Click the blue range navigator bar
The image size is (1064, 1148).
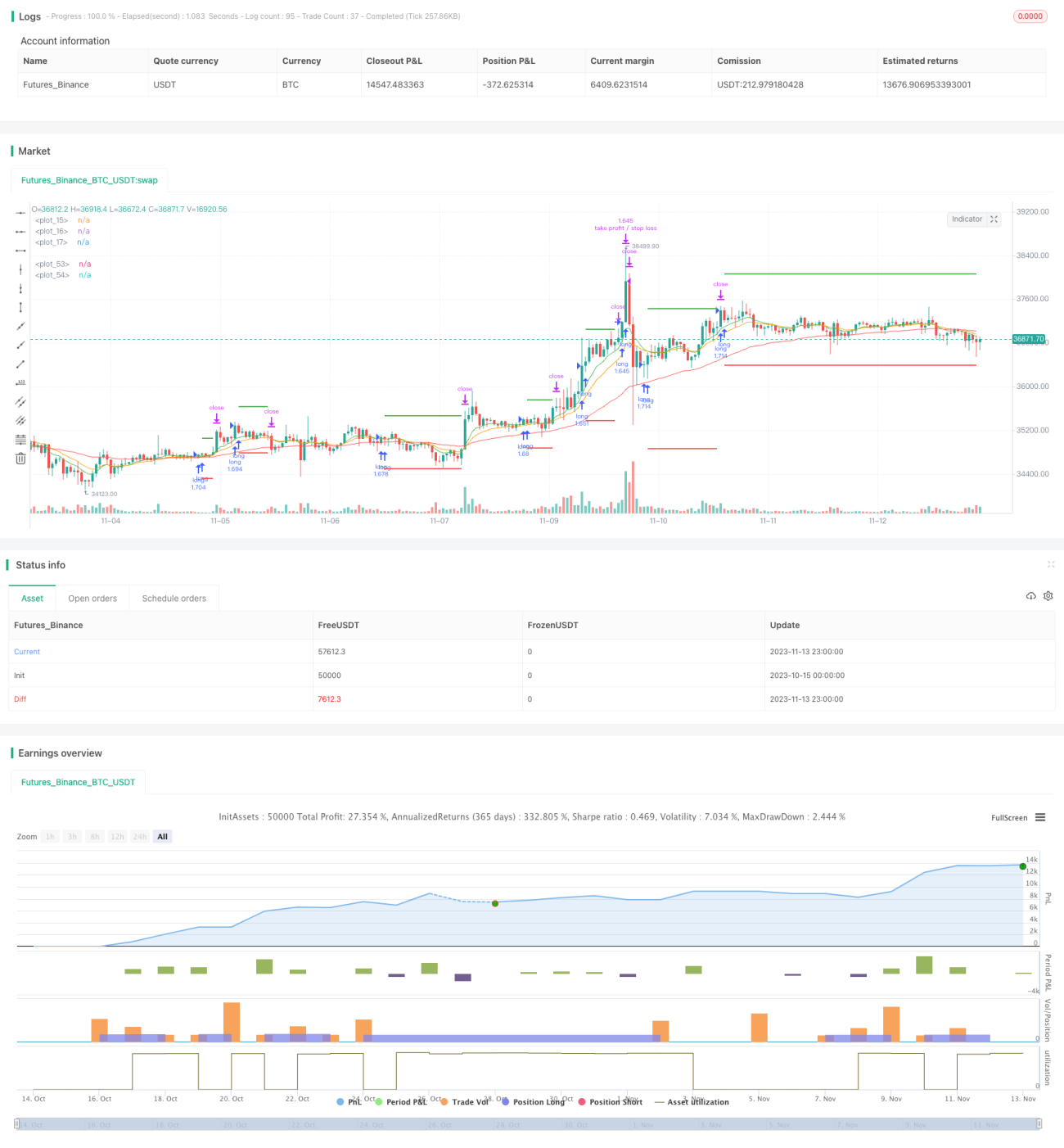pyautogui.click(x=528, y=1124)
